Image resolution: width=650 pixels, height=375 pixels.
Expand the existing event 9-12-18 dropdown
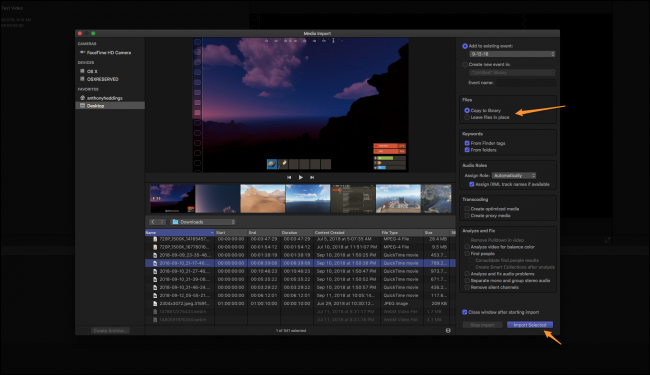pos(512,54)
